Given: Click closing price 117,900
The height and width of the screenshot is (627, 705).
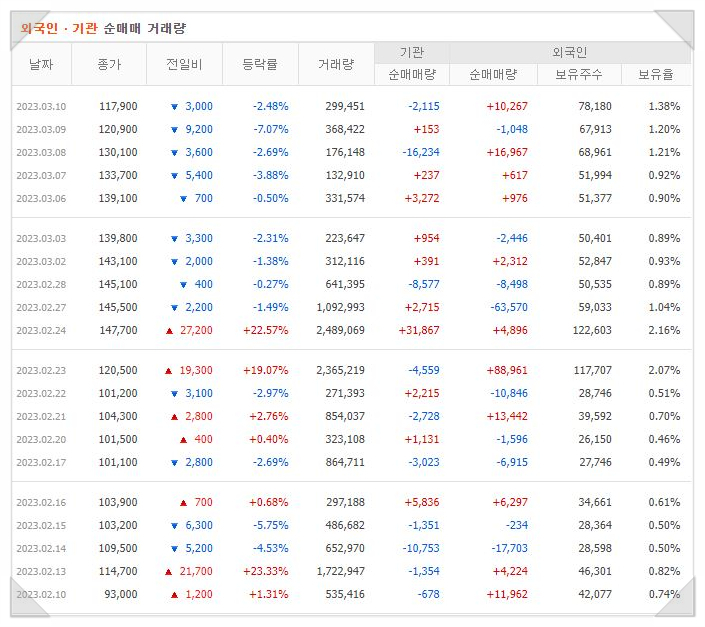Looking at the screenshot, I should pos(118,107).
